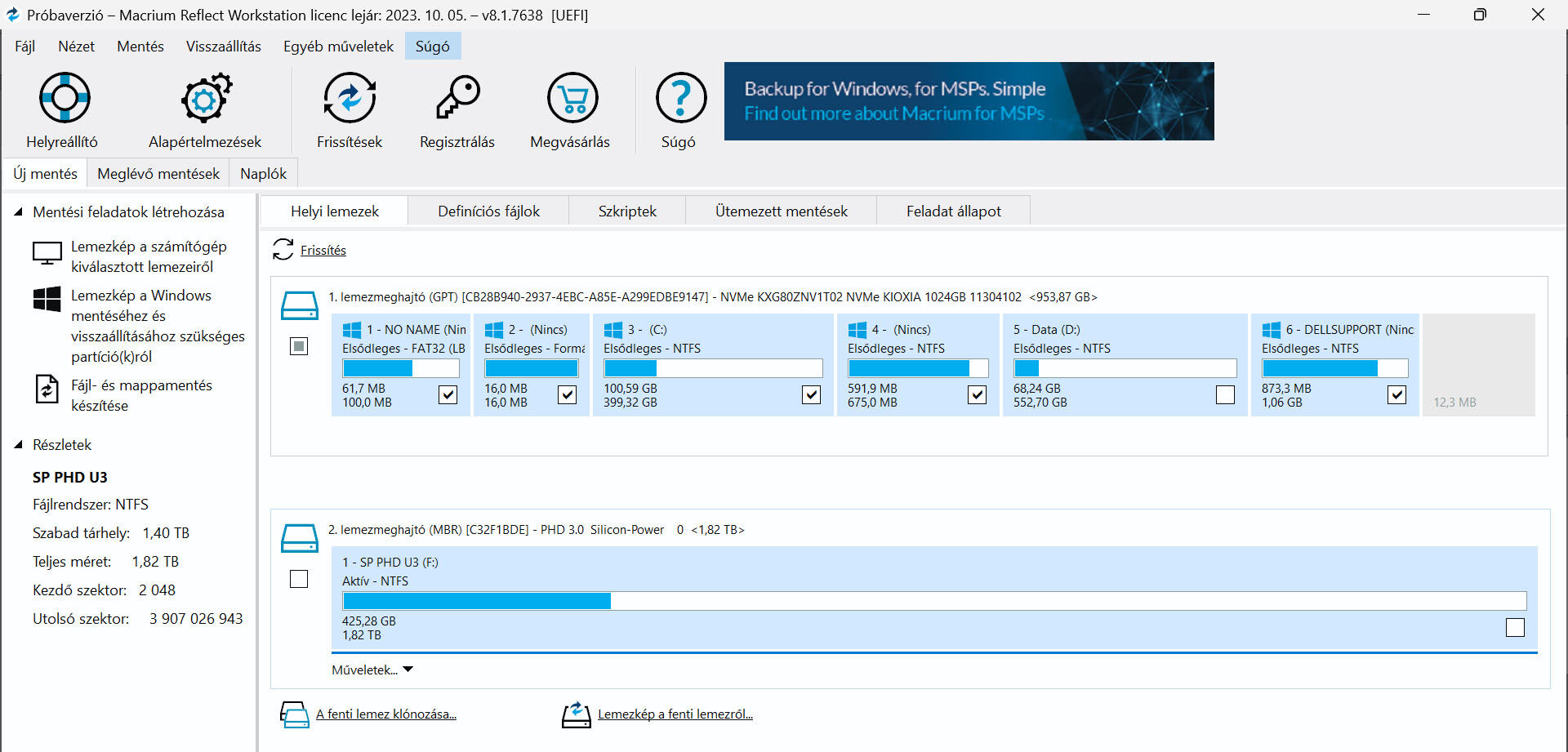Uncheck partition 3 C: checkbox
Screen dimensions: 1568x752
(811, 395)
